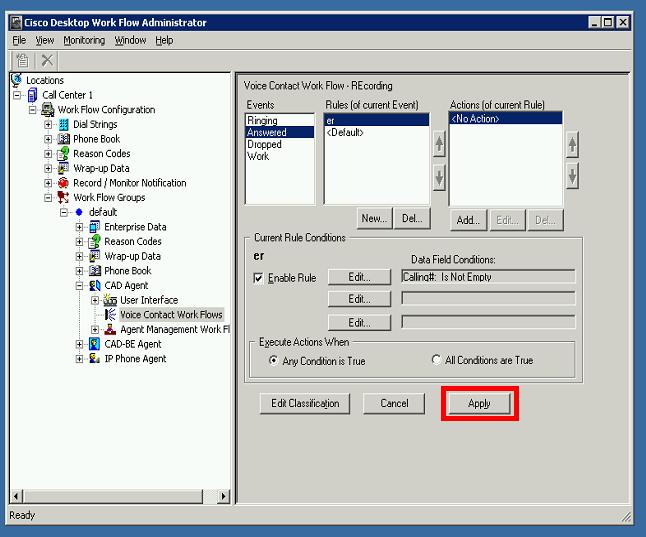Open the Window menu

click(130, 40)
